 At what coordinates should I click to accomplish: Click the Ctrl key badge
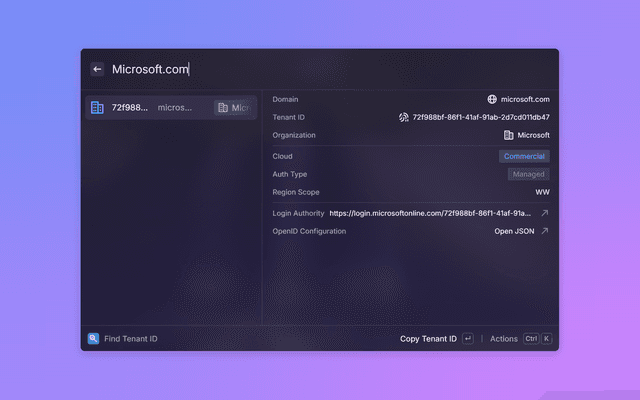[x=531, y=338]
